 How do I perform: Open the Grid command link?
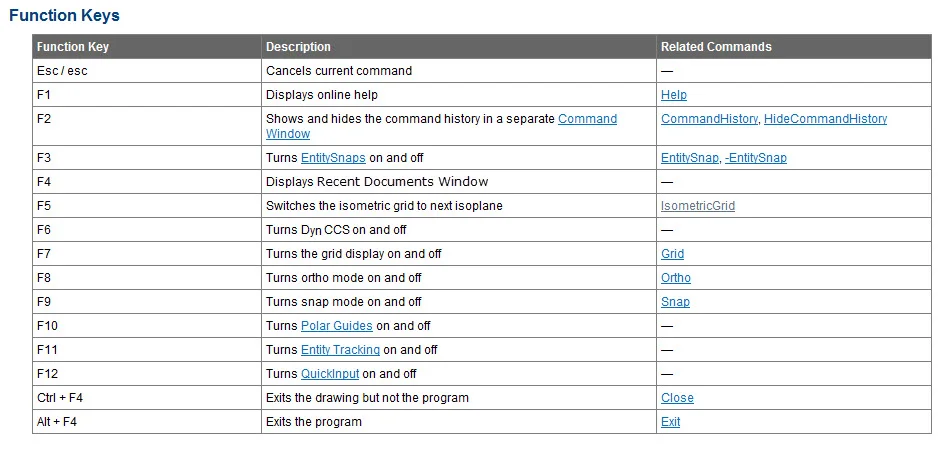pos(672,254)
